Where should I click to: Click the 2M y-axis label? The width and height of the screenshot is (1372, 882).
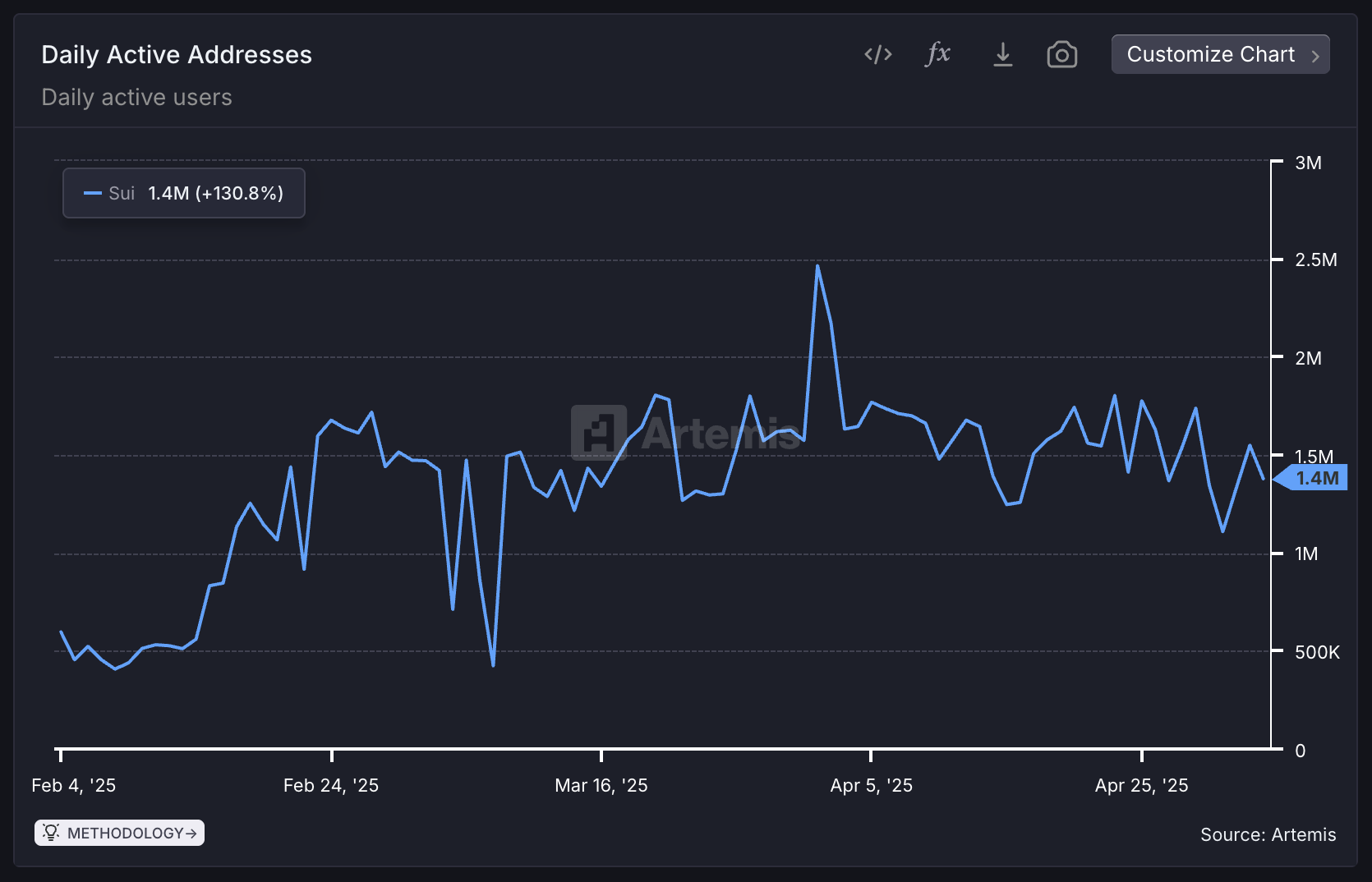(x=1308, y=358)
